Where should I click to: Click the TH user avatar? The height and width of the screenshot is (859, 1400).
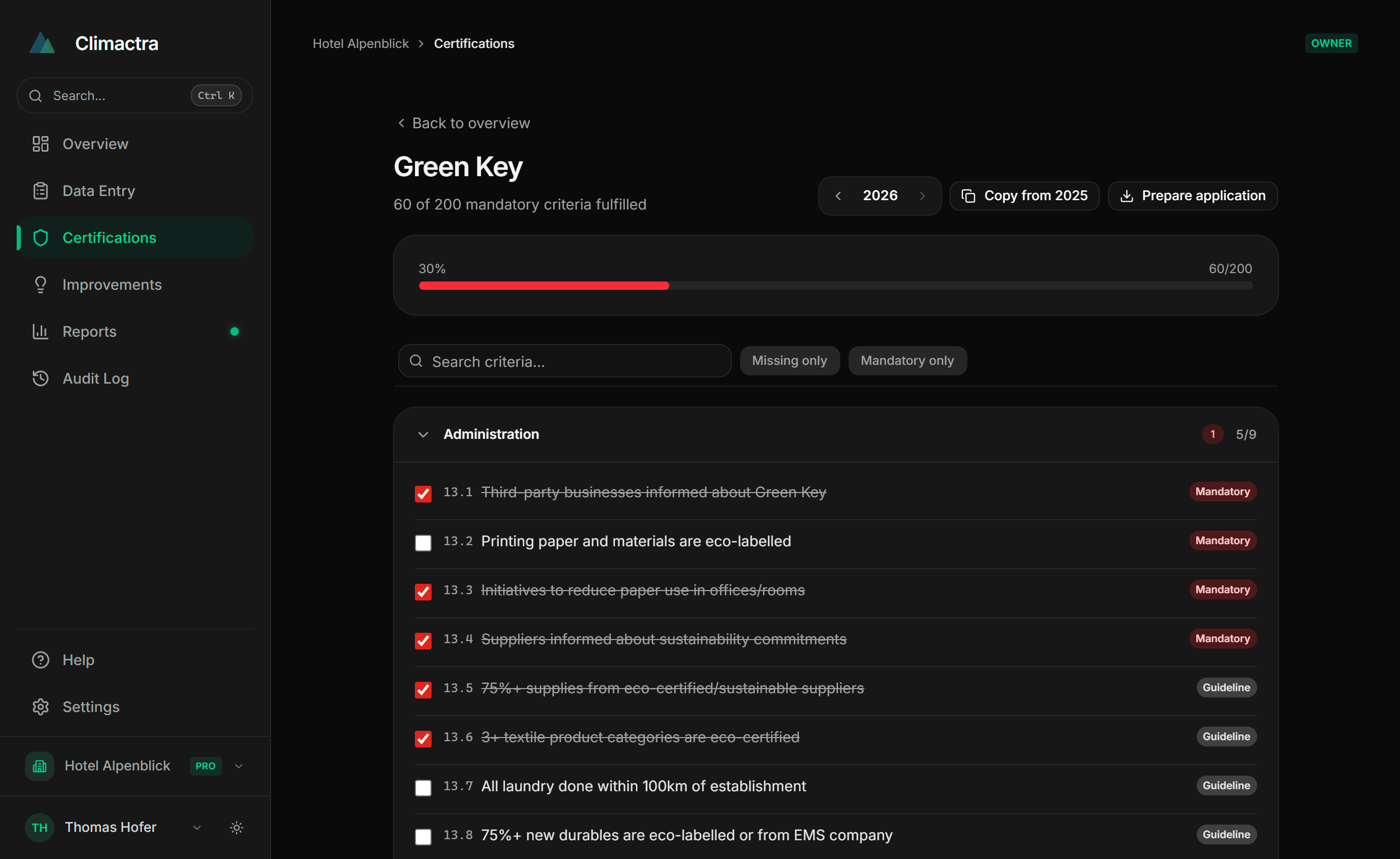click(x=39, y=827)
